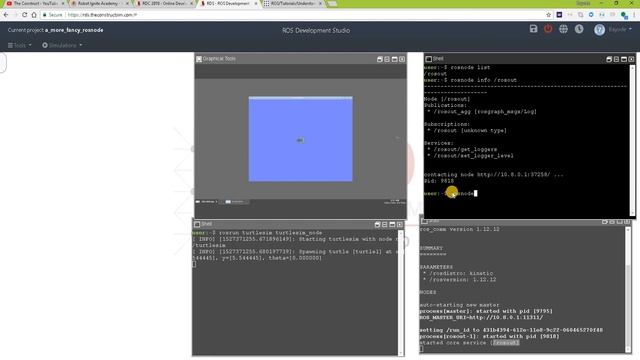Click the current project name a_more_fancy_rosnode

(x=74, y=30)
